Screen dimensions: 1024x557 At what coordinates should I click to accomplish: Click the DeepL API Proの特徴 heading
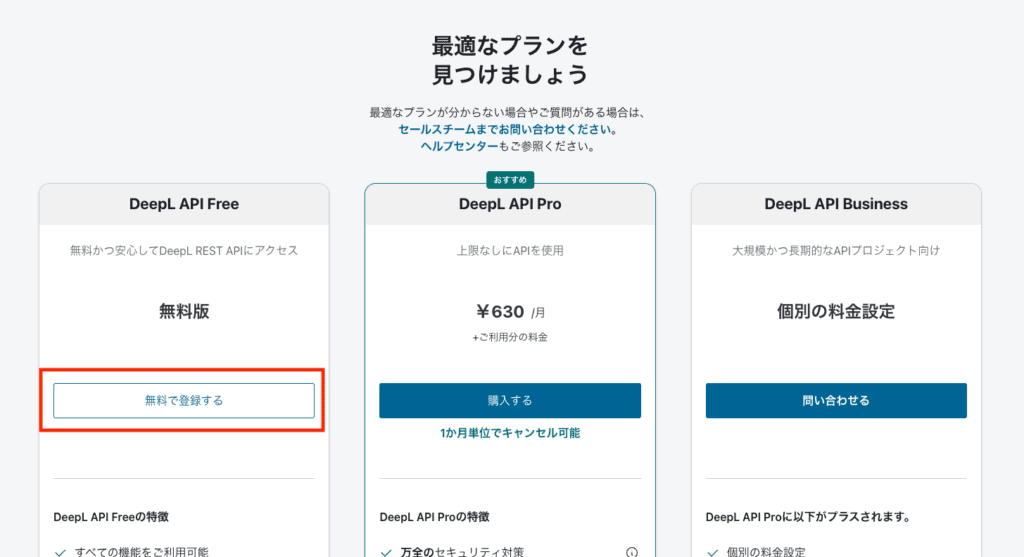click(436, 517)
